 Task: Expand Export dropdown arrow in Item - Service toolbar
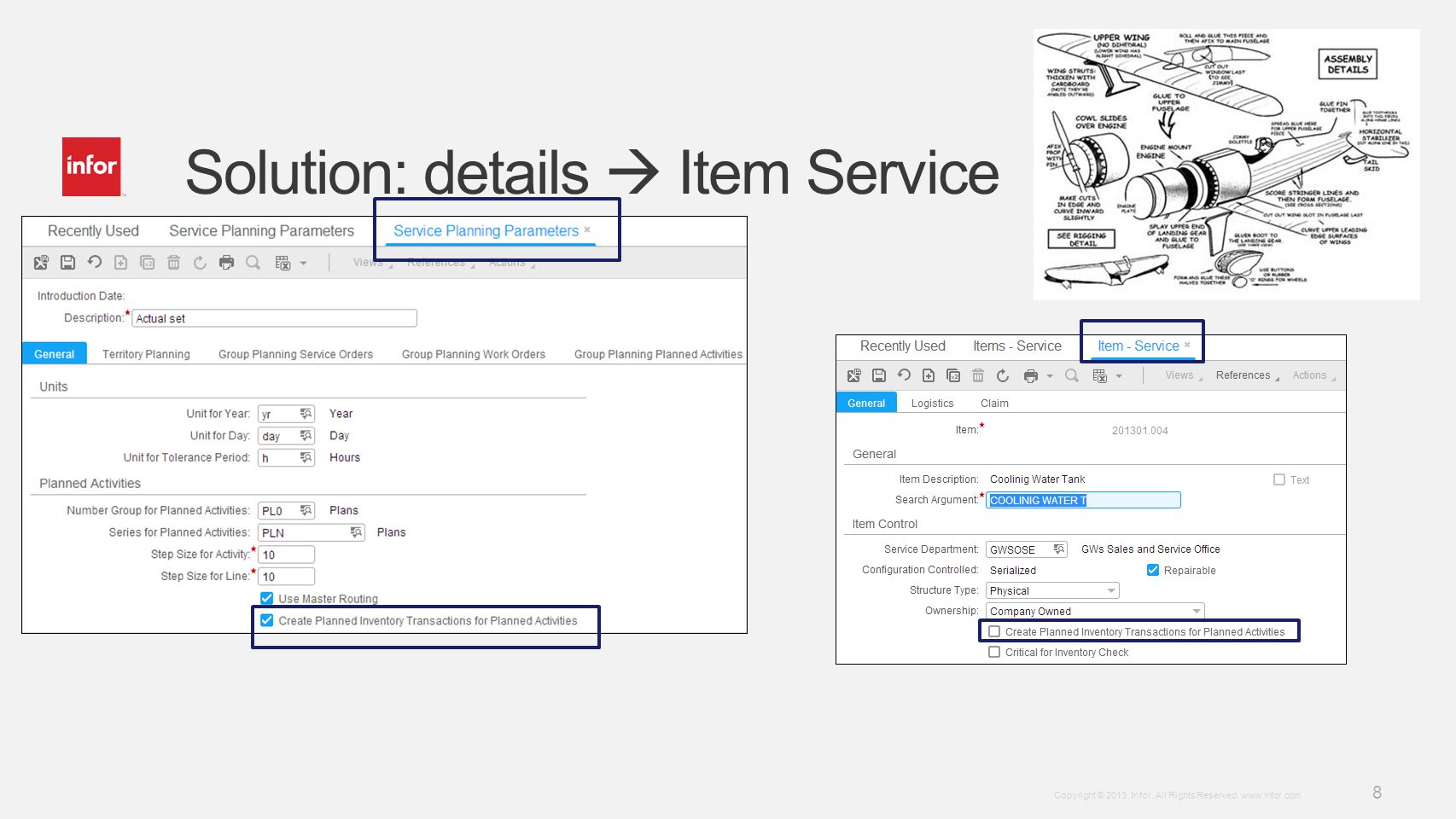[x=1119, y=375]
